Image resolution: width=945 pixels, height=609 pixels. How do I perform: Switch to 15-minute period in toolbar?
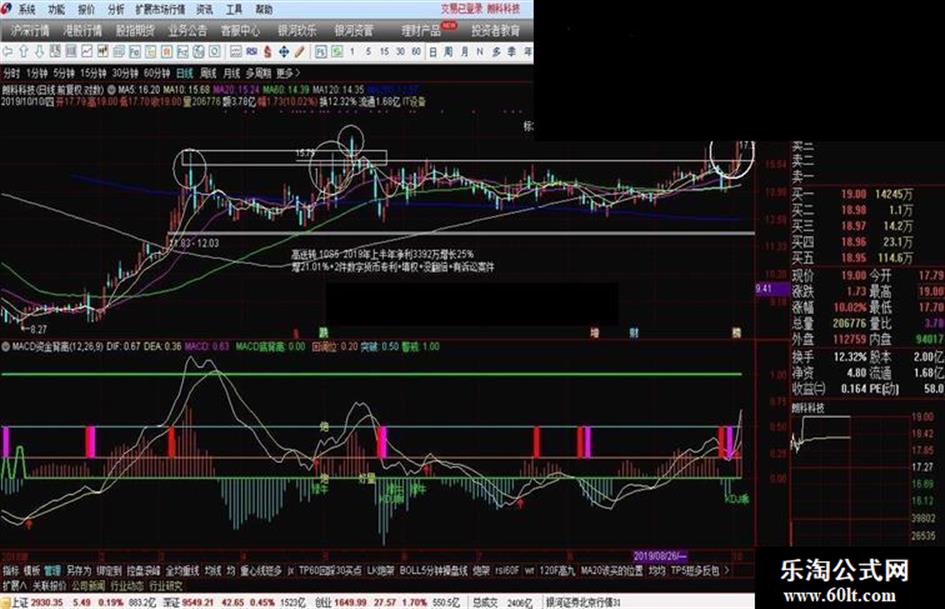[384, 52]
